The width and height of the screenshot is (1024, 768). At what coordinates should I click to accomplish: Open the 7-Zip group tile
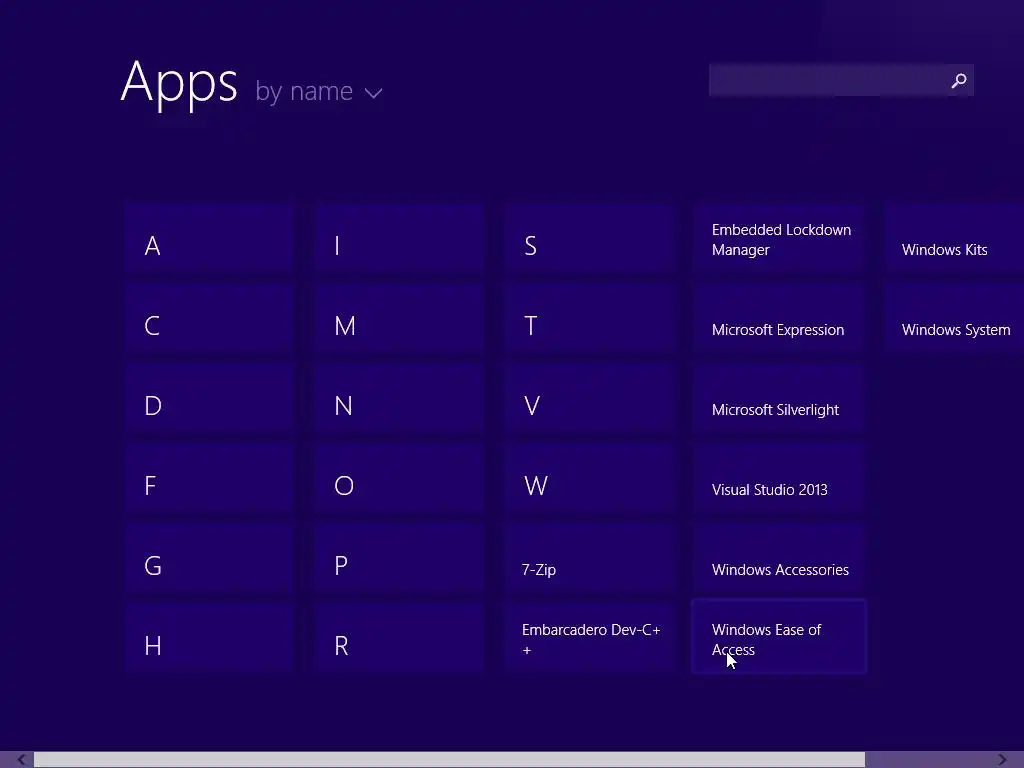(589, 558)
